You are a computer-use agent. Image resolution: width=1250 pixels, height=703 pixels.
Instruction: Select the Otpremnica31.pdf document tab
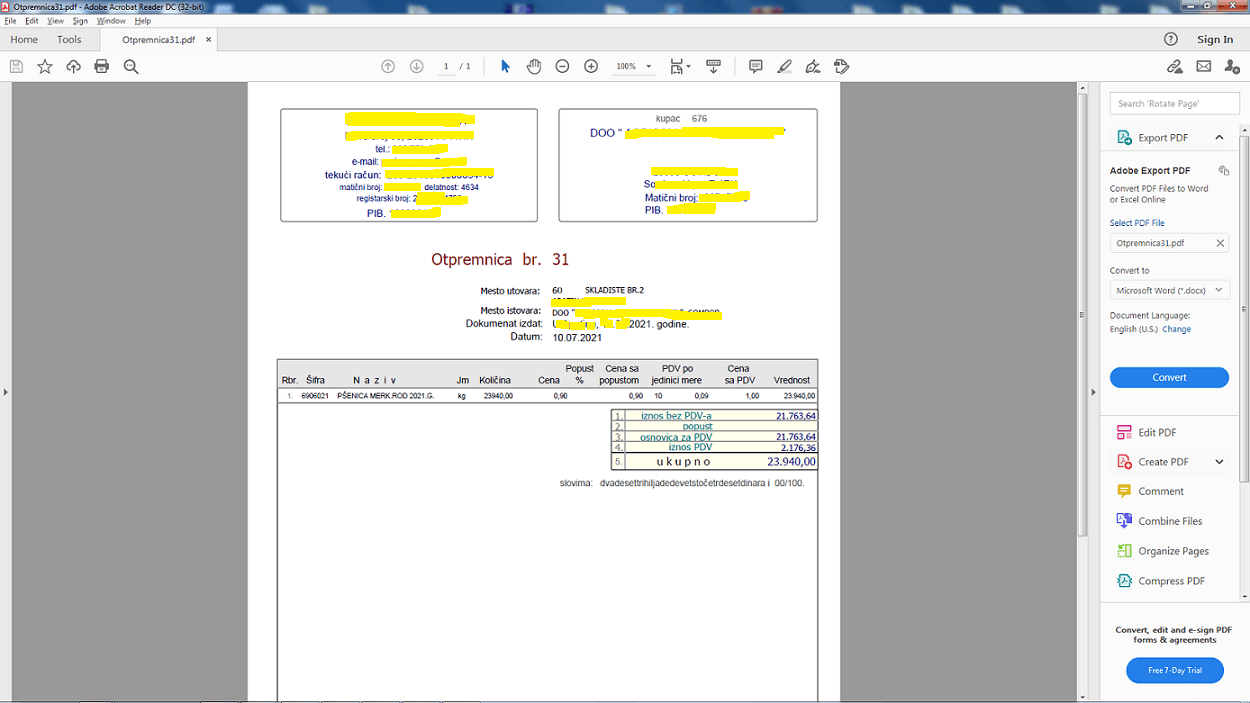tap(158, 40)
